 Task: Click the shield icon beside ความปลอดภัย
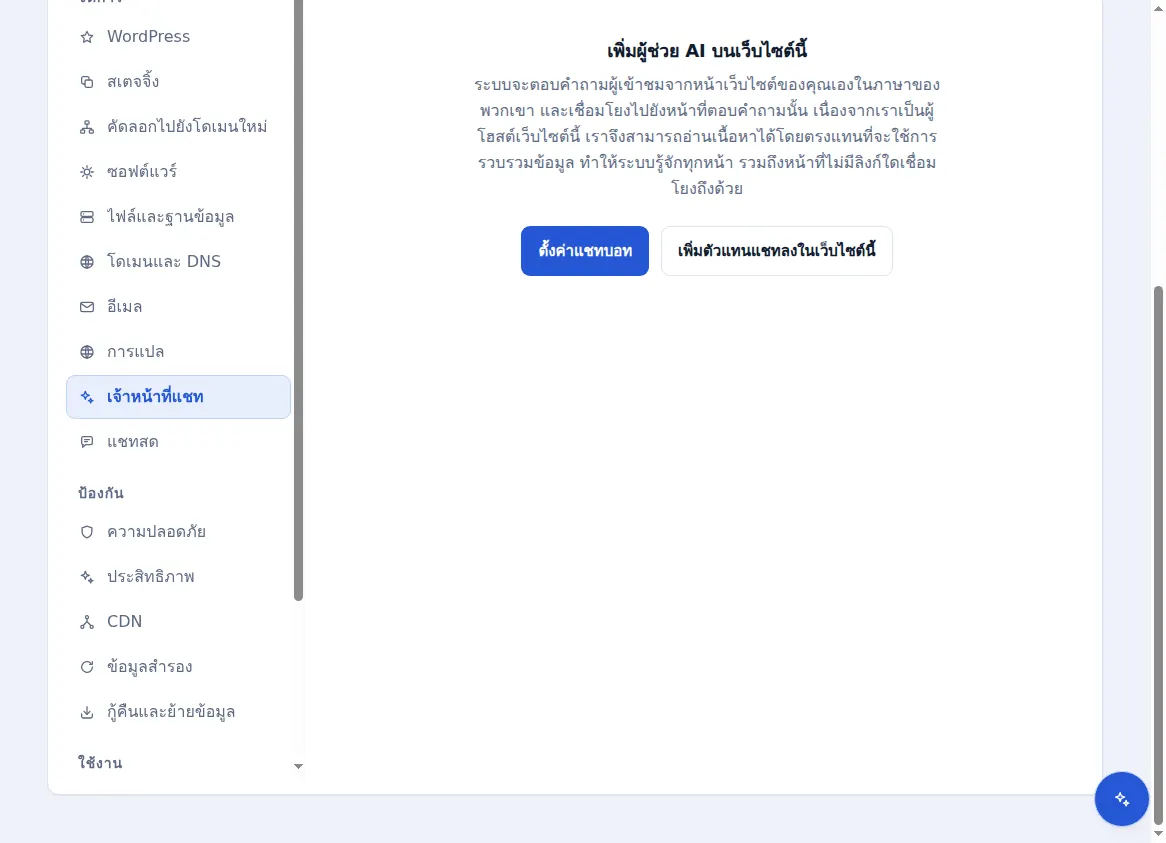(x=87, y=532)
